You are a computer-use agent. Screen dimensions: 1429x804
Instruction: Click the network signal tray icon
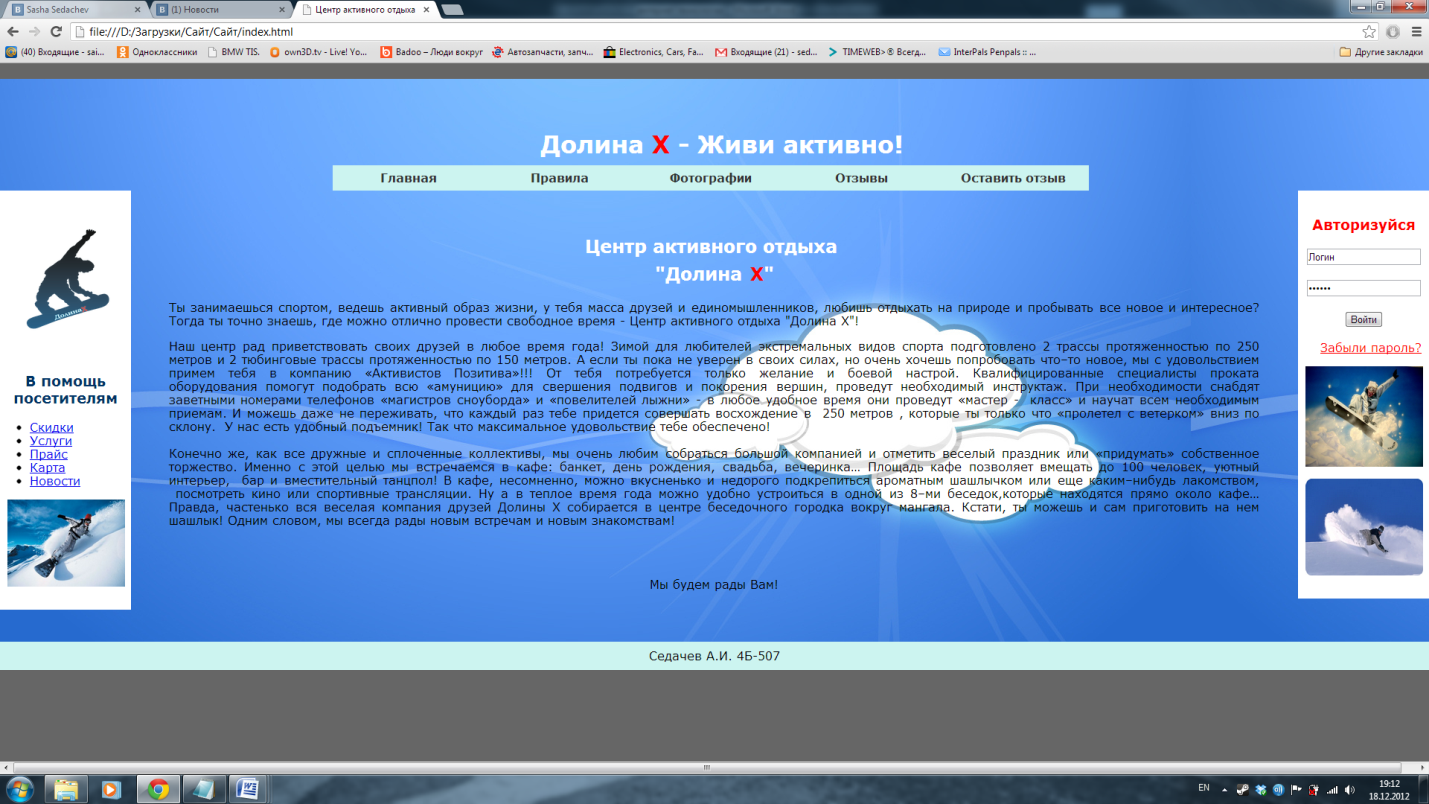tap(1331, 789)
